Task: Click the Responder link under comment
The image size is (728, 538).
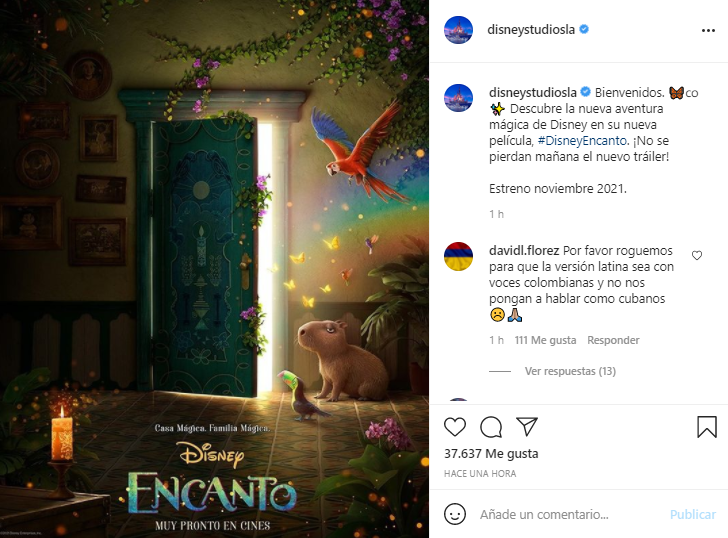Action: click(x=613, y=340)
